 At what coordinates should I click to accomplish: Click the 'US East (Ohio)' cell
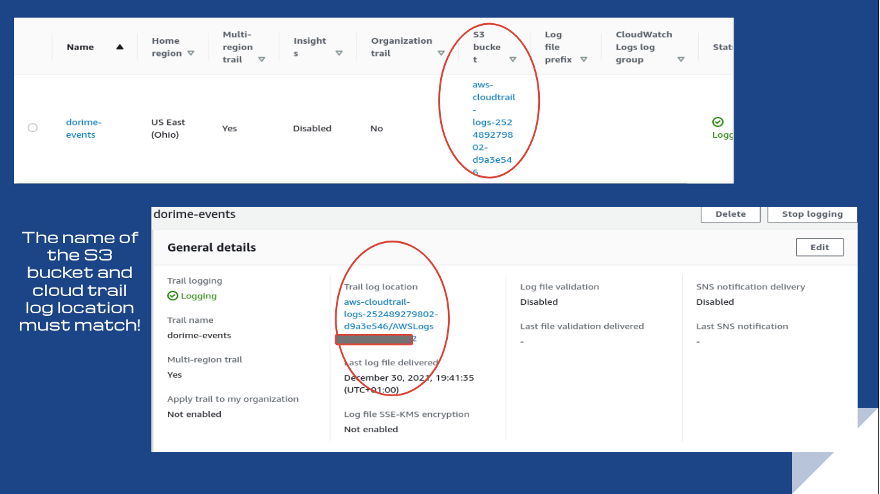click(168, 129)
